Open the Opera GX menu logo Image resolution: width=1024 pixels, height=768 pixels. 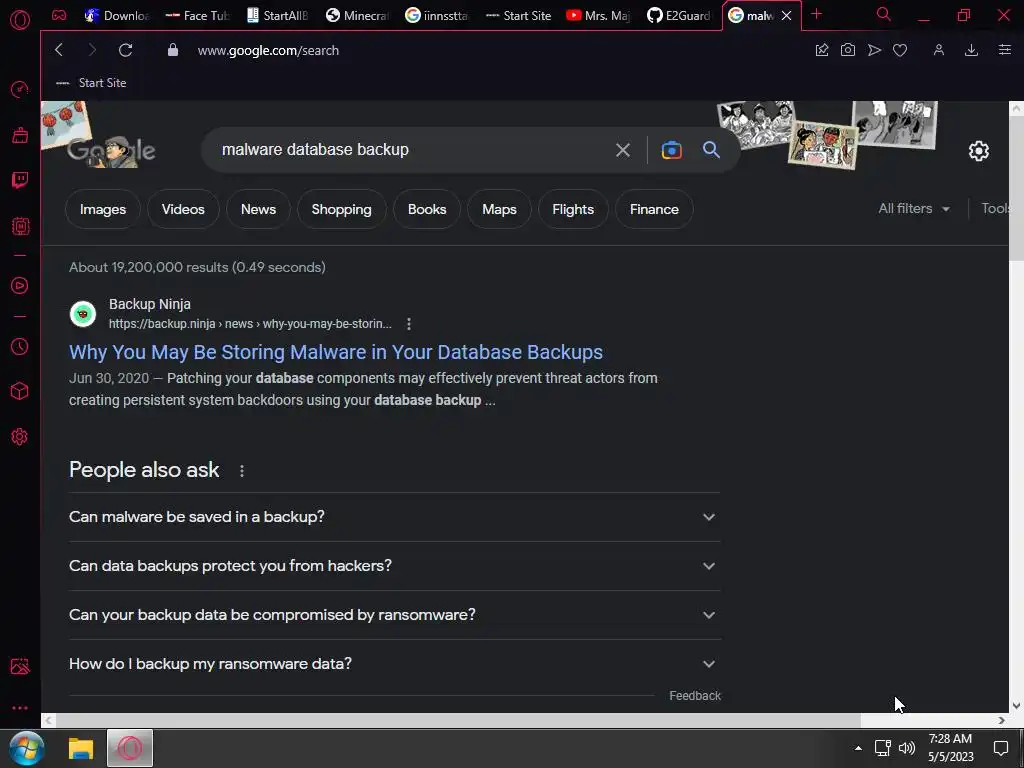20,20
